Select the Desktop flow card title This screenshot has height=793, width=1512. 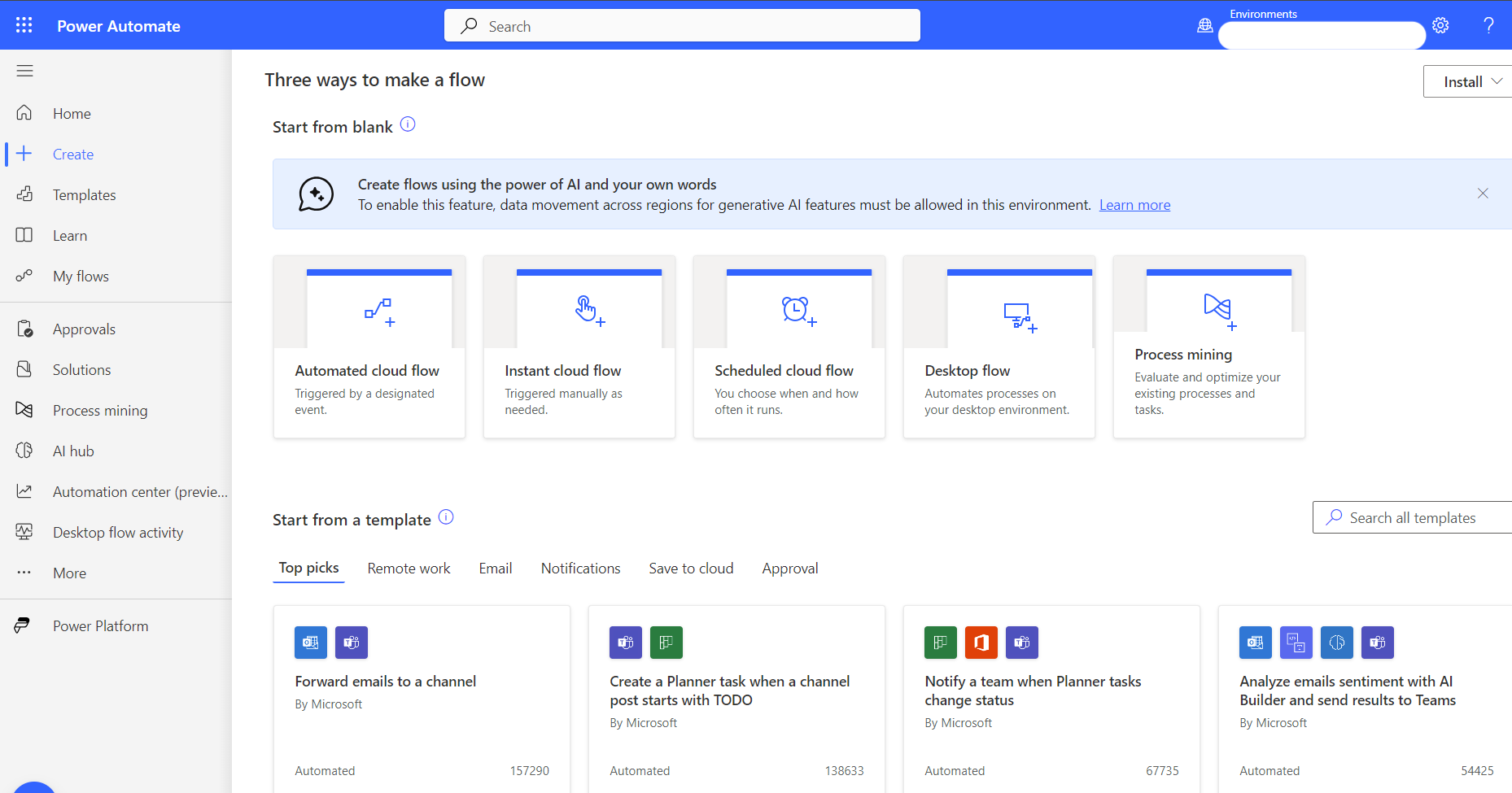pyautogui.click(x=968, y=371)
